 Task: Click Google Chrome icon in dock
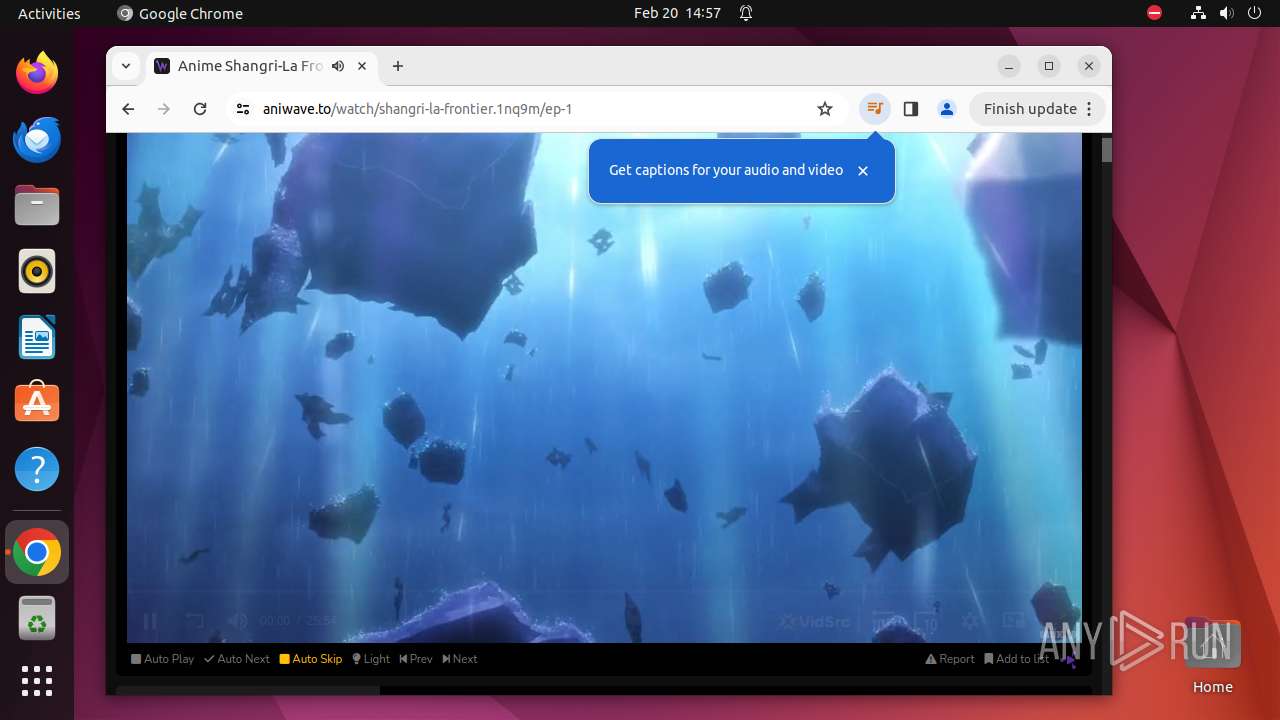point(37,552)
